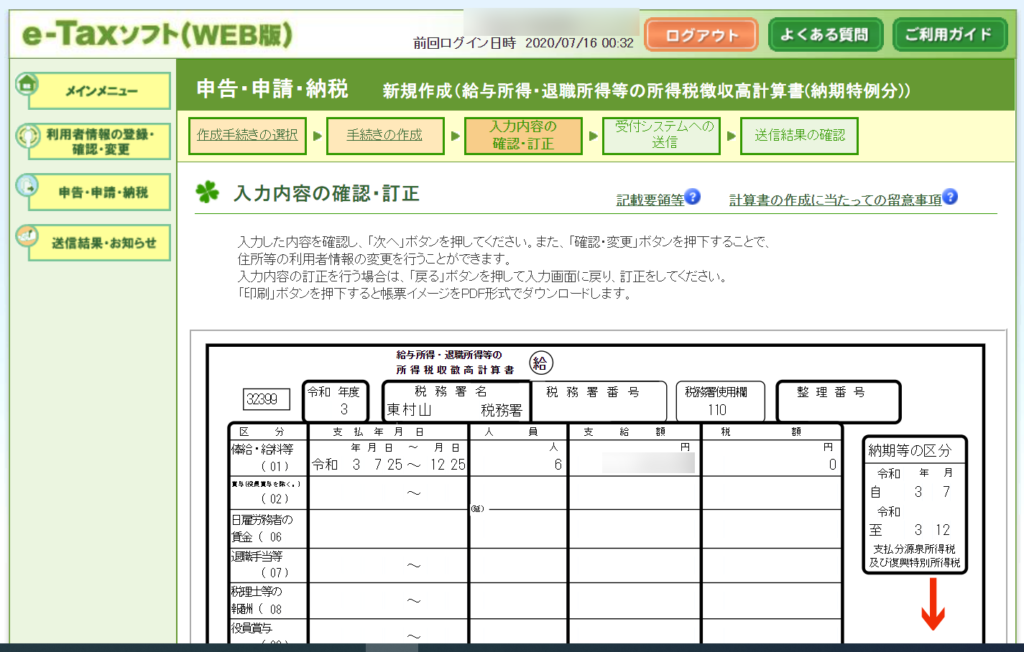The width and height of the screenshot is (1024, 652).
Task: Click the help icon after 留意事項 link
Action: coord(950,197)
